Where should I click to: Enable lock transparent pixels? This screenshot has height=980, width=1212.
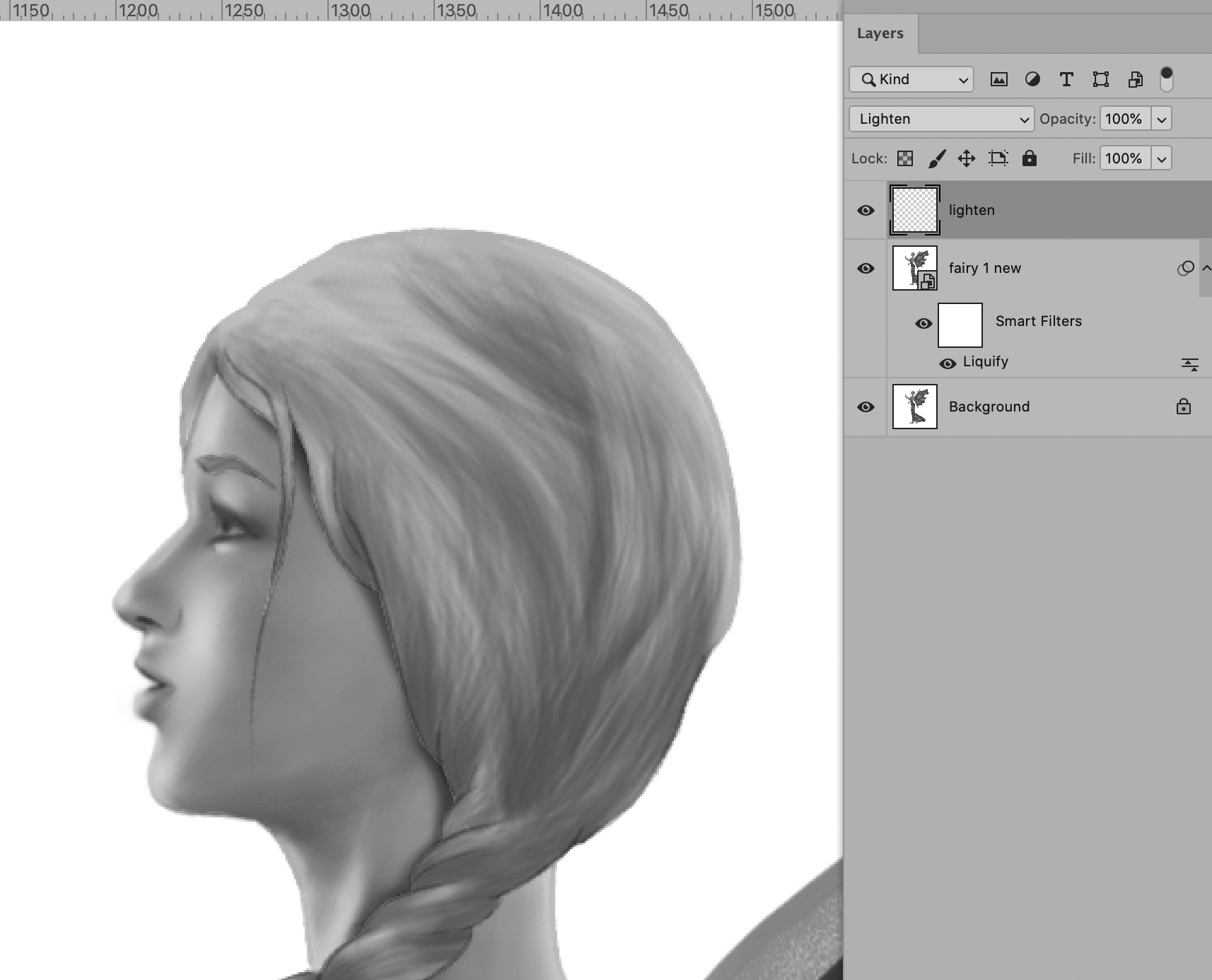(x=906, y=158)
